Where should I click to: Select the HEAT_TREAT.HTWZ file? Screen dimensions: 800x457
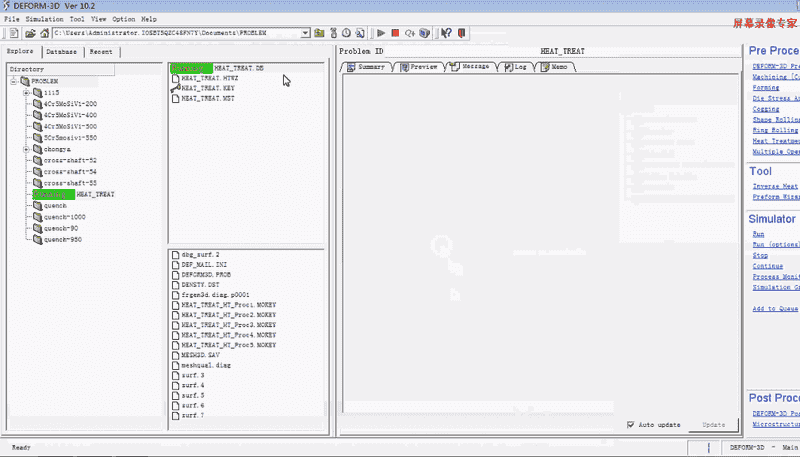tap(210, 79)
